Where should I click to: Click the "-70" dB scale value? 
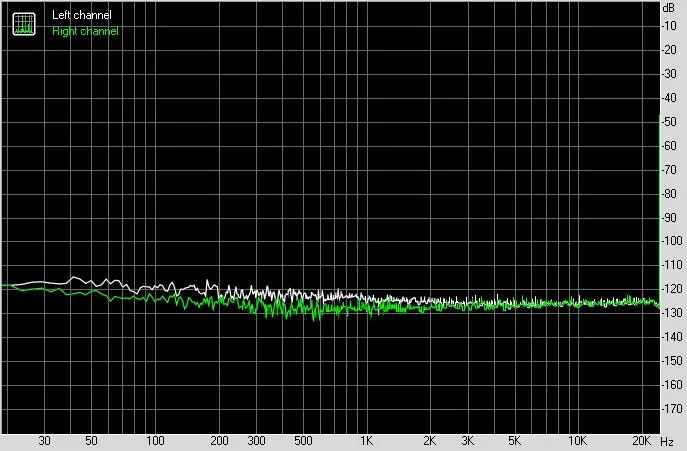point(669,169)
